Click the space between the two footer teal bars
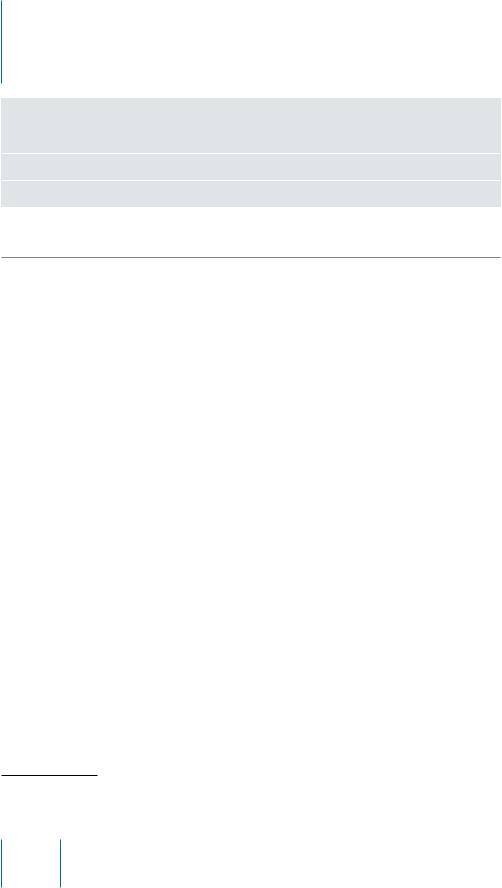502x888 pixels. pos(31,863)
